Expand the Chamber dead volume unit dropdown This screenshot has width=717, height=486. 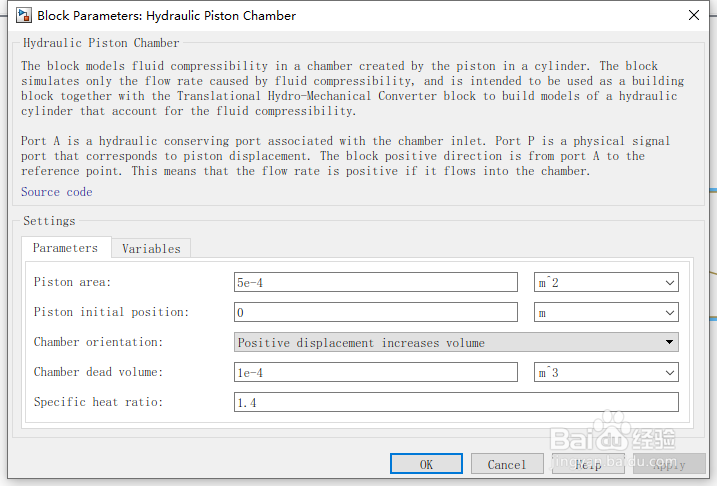point(606,373)
